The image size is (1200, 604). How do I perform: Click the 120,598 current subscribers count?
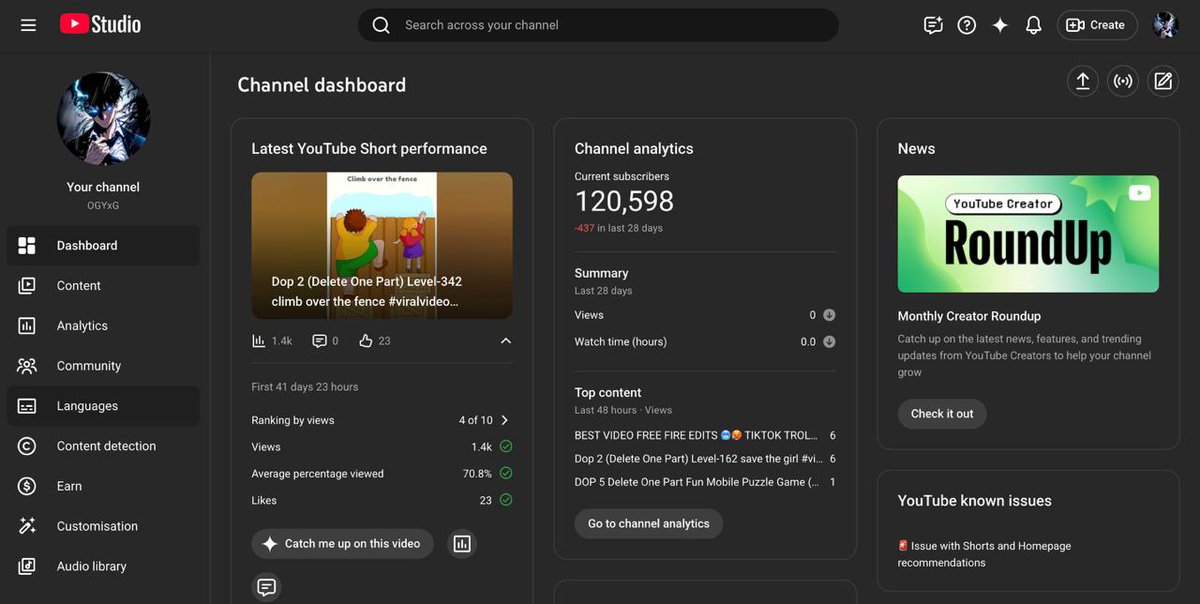coord(624,202)
